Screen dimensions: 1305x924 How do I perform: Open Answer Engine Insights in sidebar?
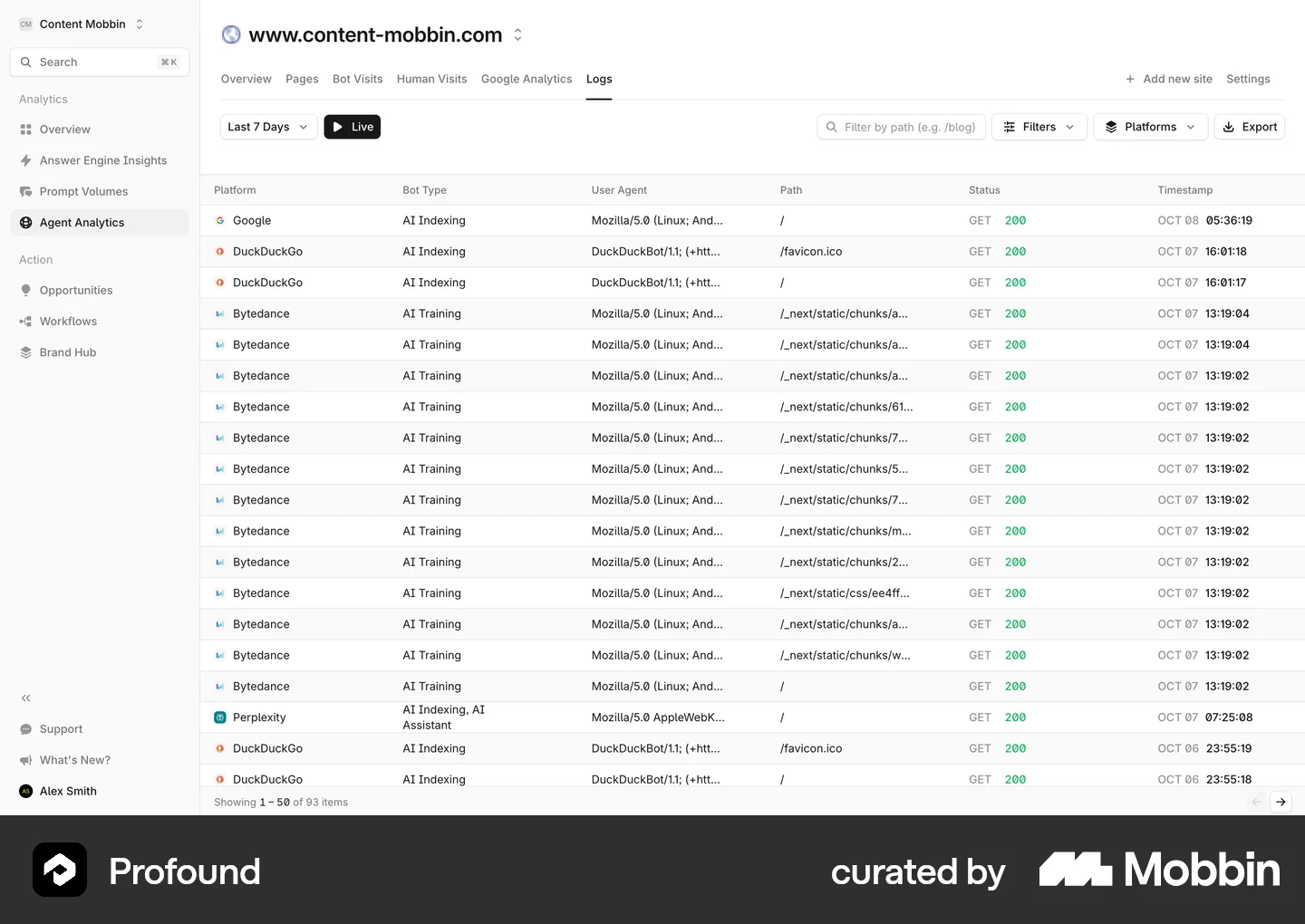[x=100, y=160]
